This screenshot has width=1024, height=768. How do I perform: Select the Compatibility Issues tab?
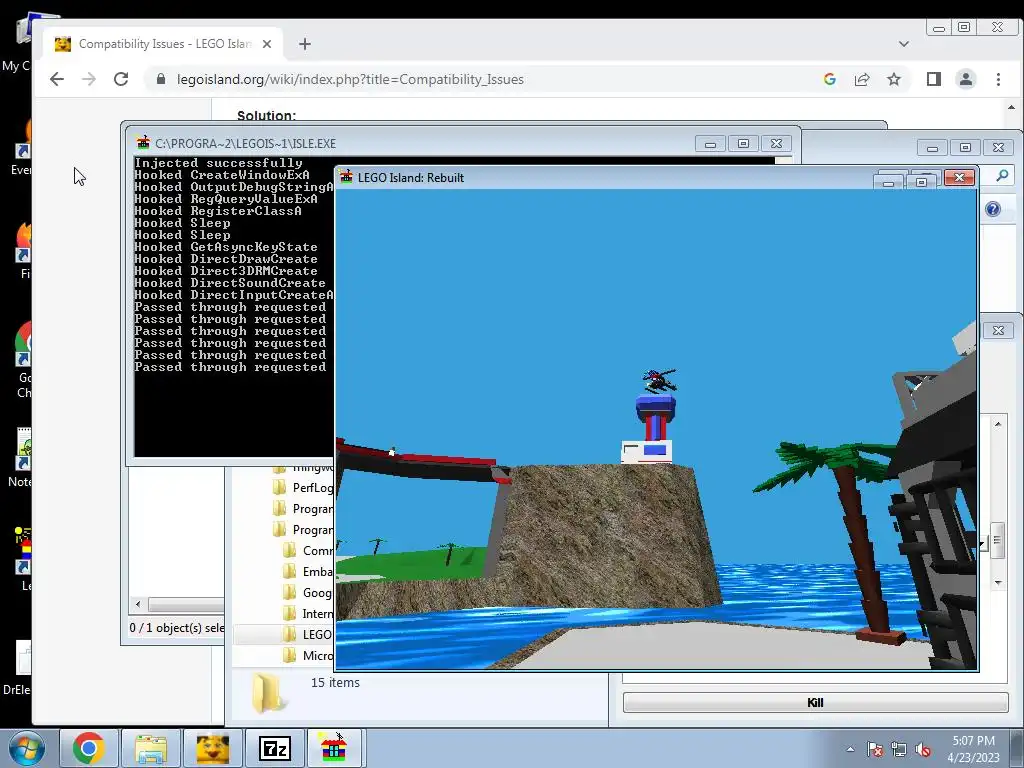coord(163,44)
